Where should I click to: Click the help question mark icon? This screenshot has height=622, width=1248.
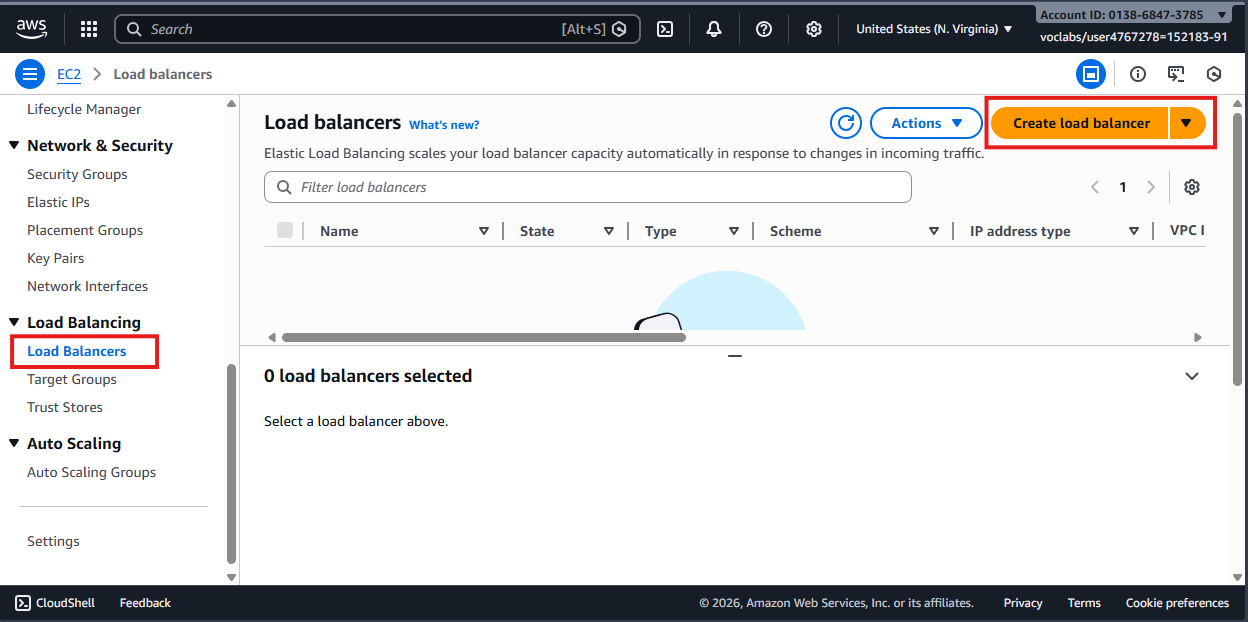pyautogui.click(x=764, y=29)
